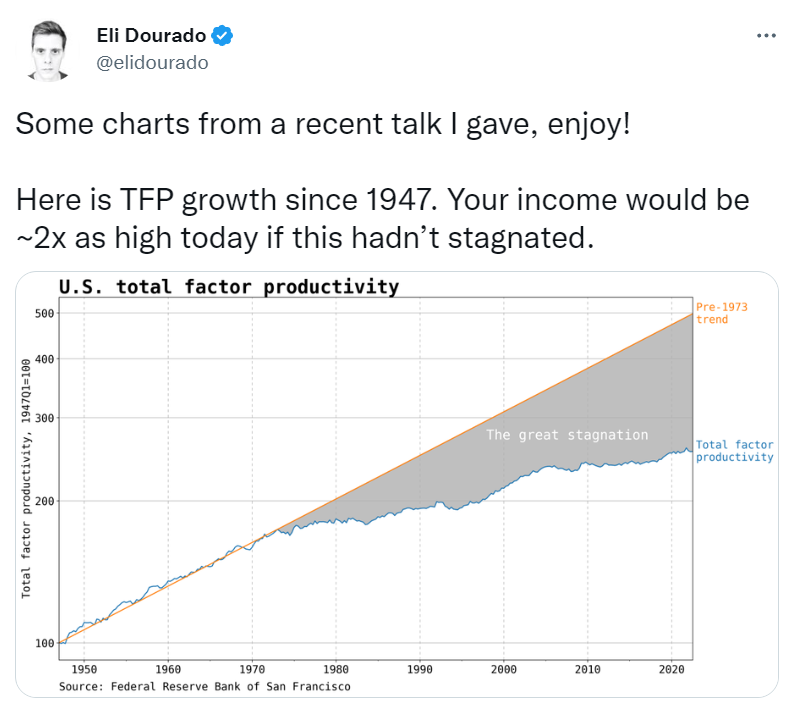The image size is (793, 714).
Task: Click the Federal Reserve source note
Action: coord(205,687)
